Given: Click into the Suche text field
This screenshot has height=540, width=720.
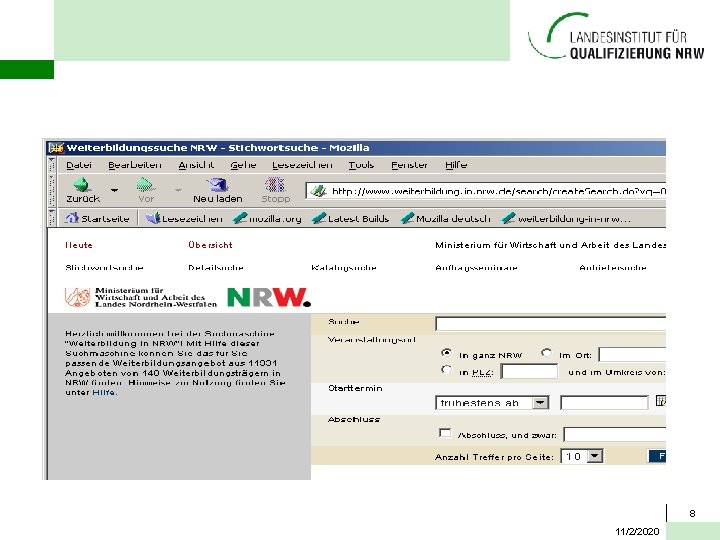Looking at the screenshot, I should 551,324.
